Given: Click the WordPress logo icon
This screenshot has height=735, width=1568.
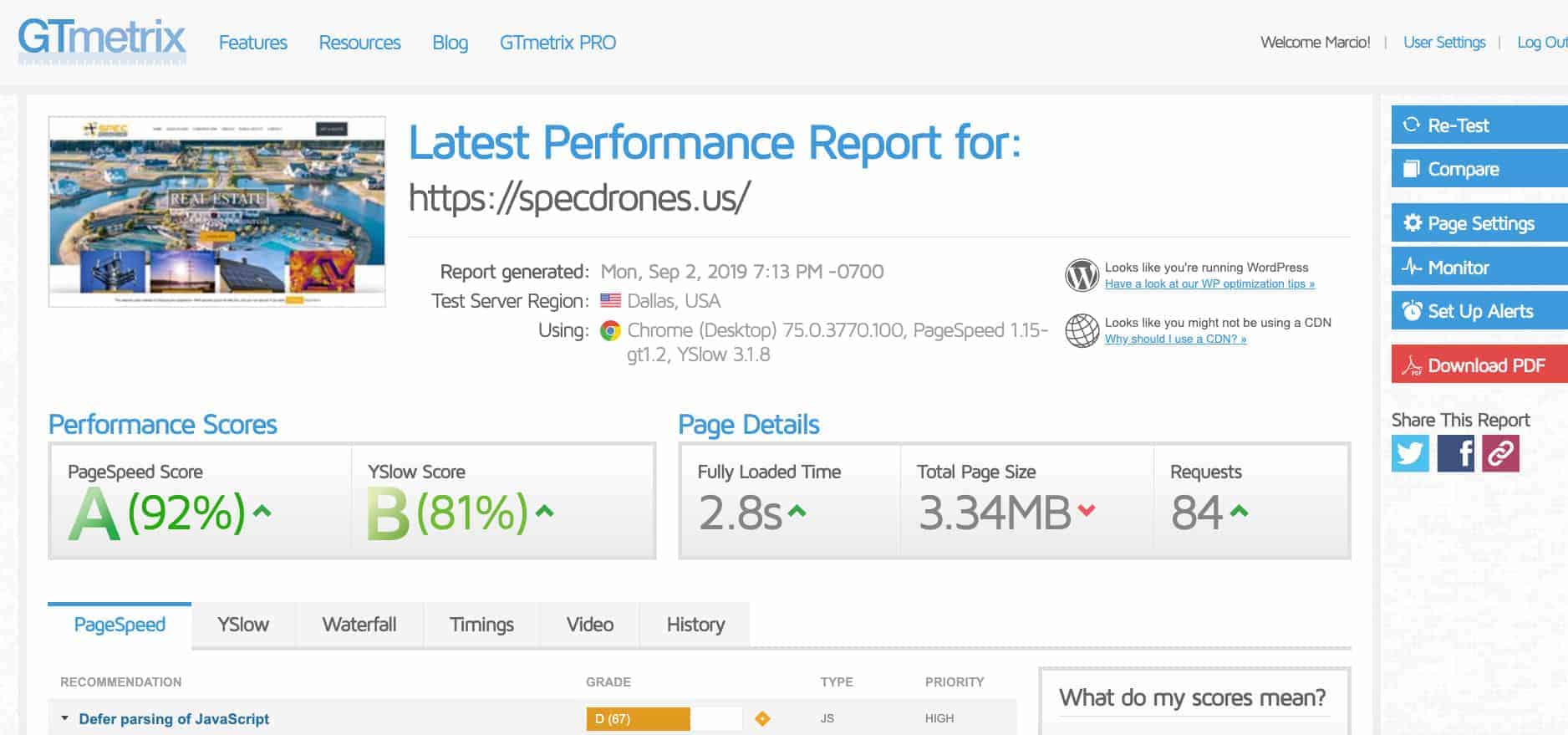Looking at the screenshot, I should click(1082, 275).
